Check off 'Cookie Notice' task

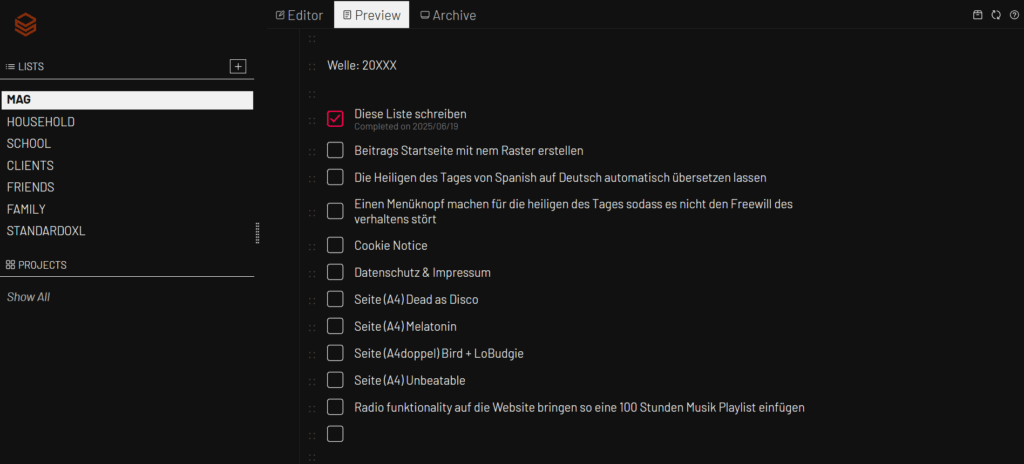(x=335, y=245)
